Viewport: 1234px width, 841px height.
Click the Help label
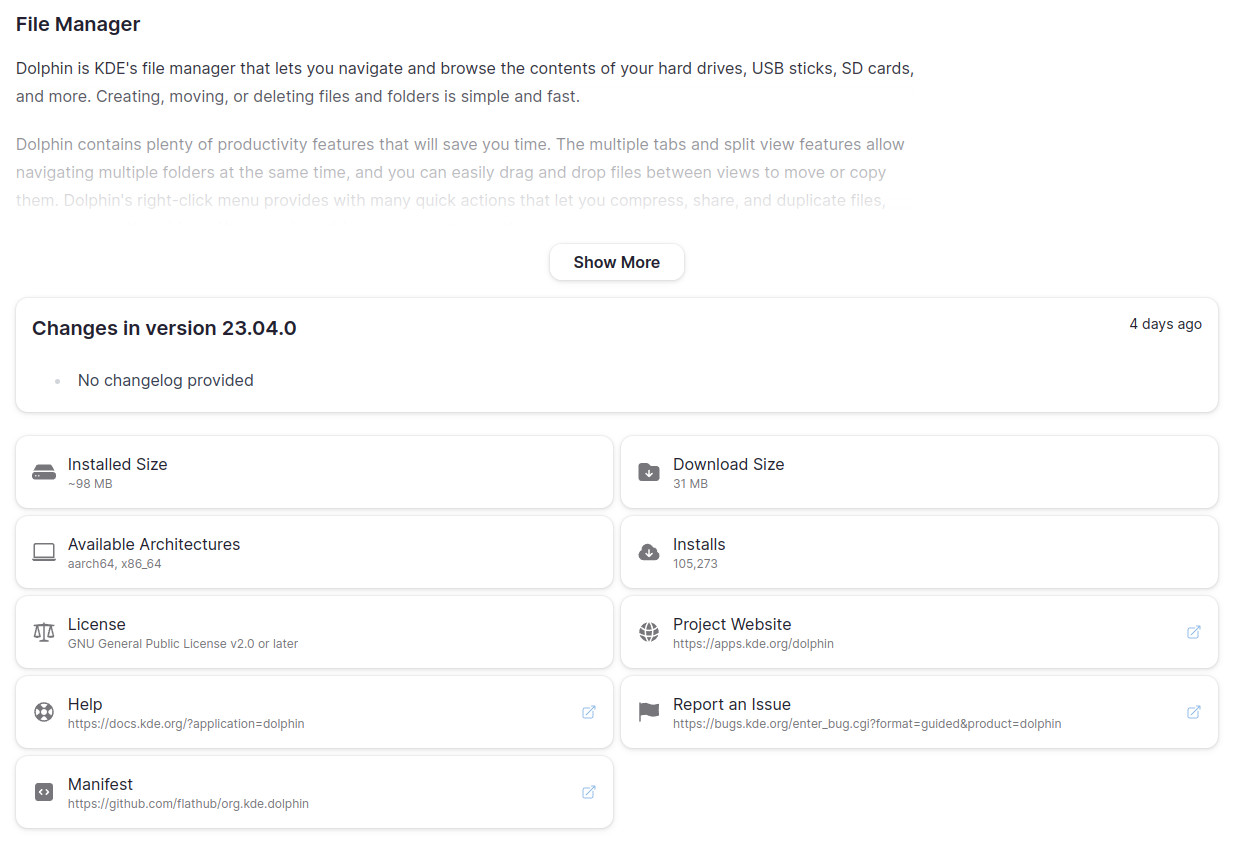pyautogui.click(x=85, y=704)
